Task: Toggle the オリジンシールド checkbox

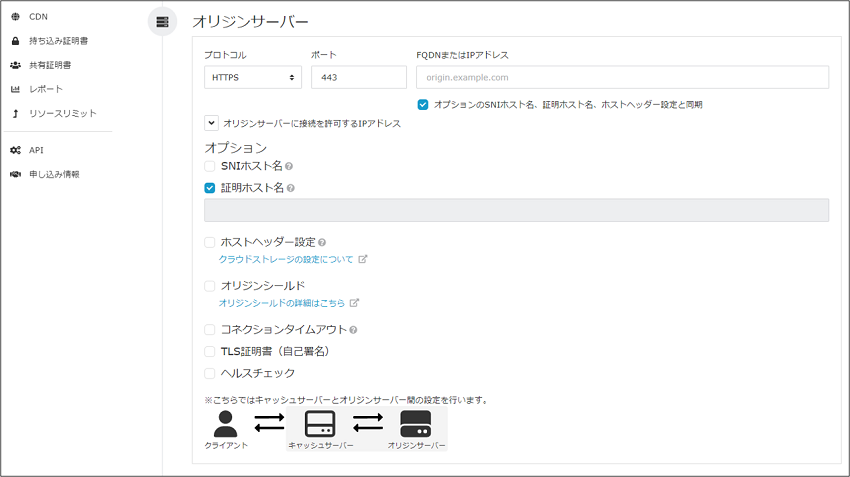Action: click(210, 286)
